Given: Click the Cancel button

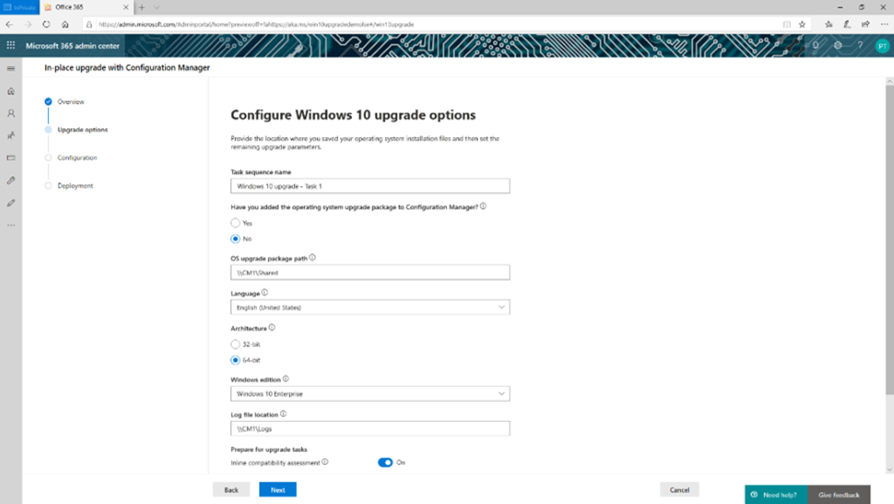Looking at the screenshot, I should click(x=679, y=490).
